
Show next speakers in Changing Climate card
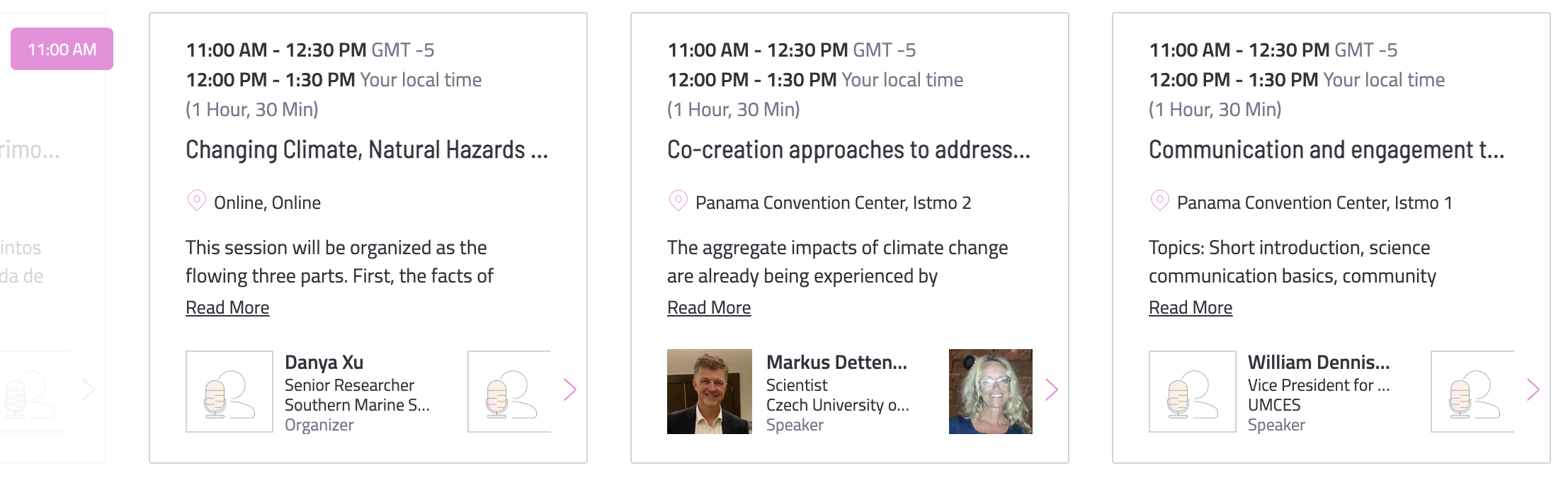(570, 389)
